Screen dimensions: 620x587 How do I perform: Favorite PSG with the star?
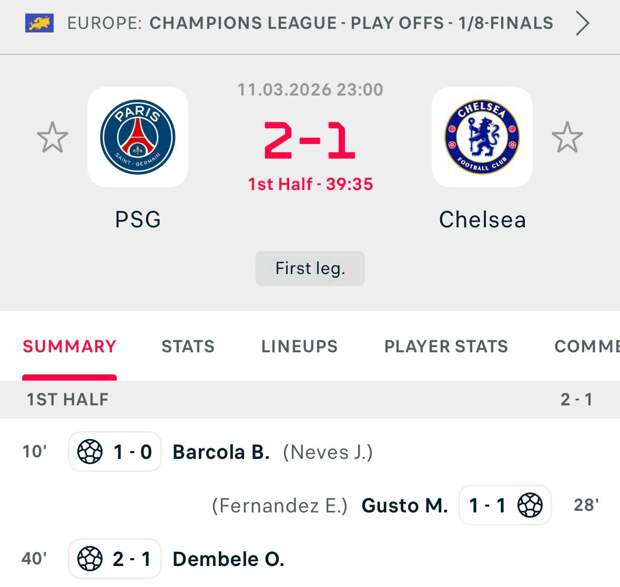pyautogui.click(x=52, y=137)
